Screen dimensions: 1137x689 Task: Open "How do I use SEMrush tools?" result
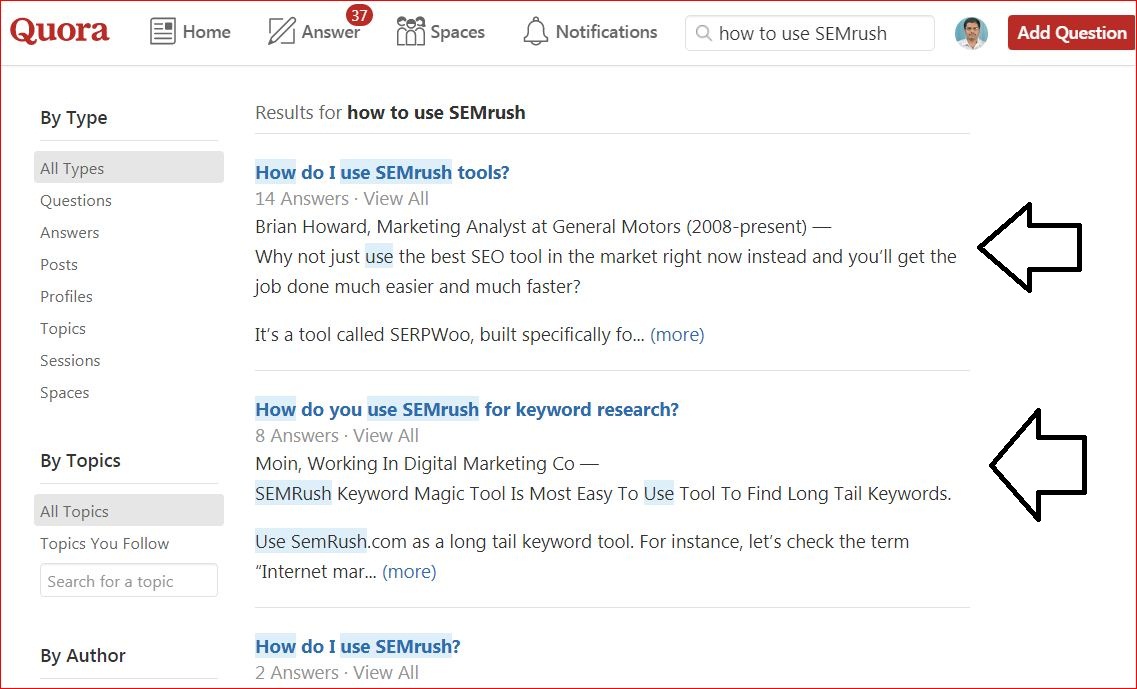(382, 172)
